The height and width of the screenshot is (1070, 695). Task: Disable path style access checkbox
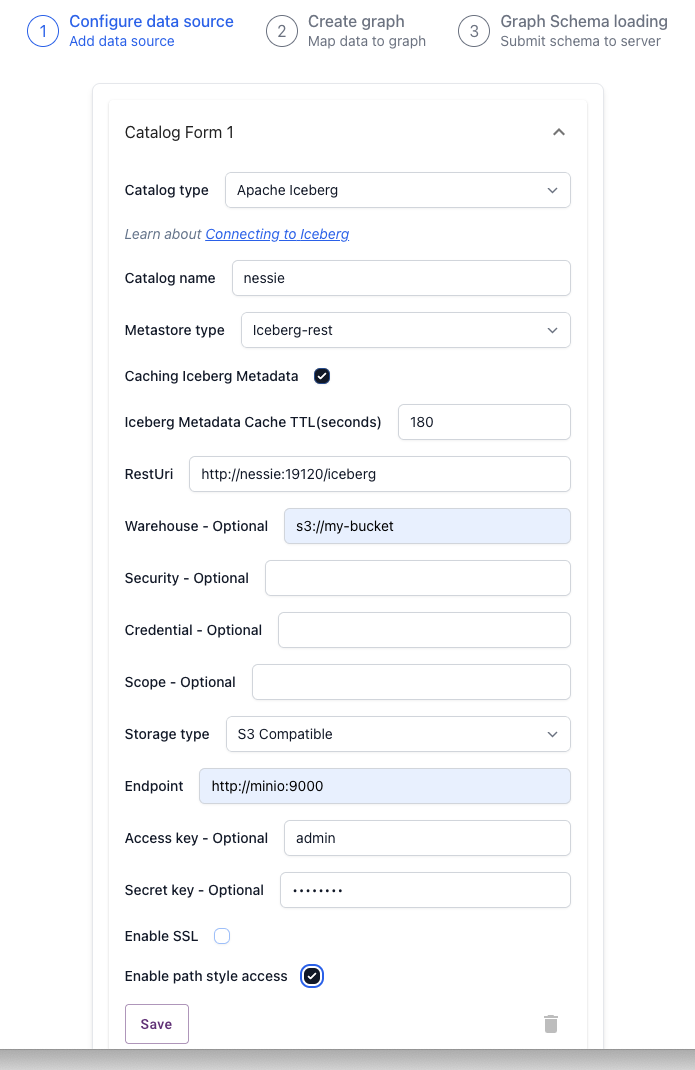pyautogui.click(x=312, y=977)
